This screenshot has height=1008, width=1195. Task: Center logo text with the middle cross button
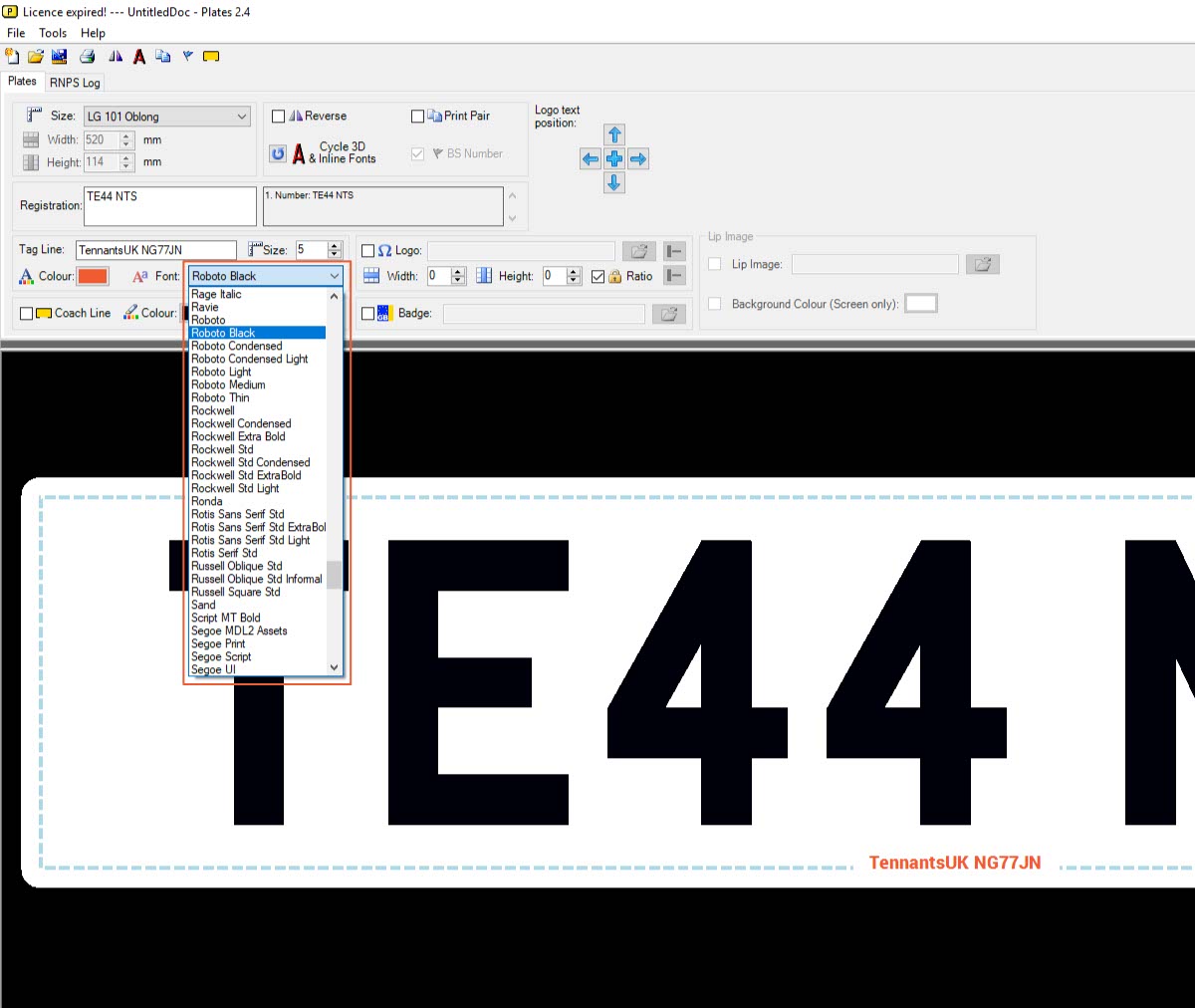coord(614,158)
